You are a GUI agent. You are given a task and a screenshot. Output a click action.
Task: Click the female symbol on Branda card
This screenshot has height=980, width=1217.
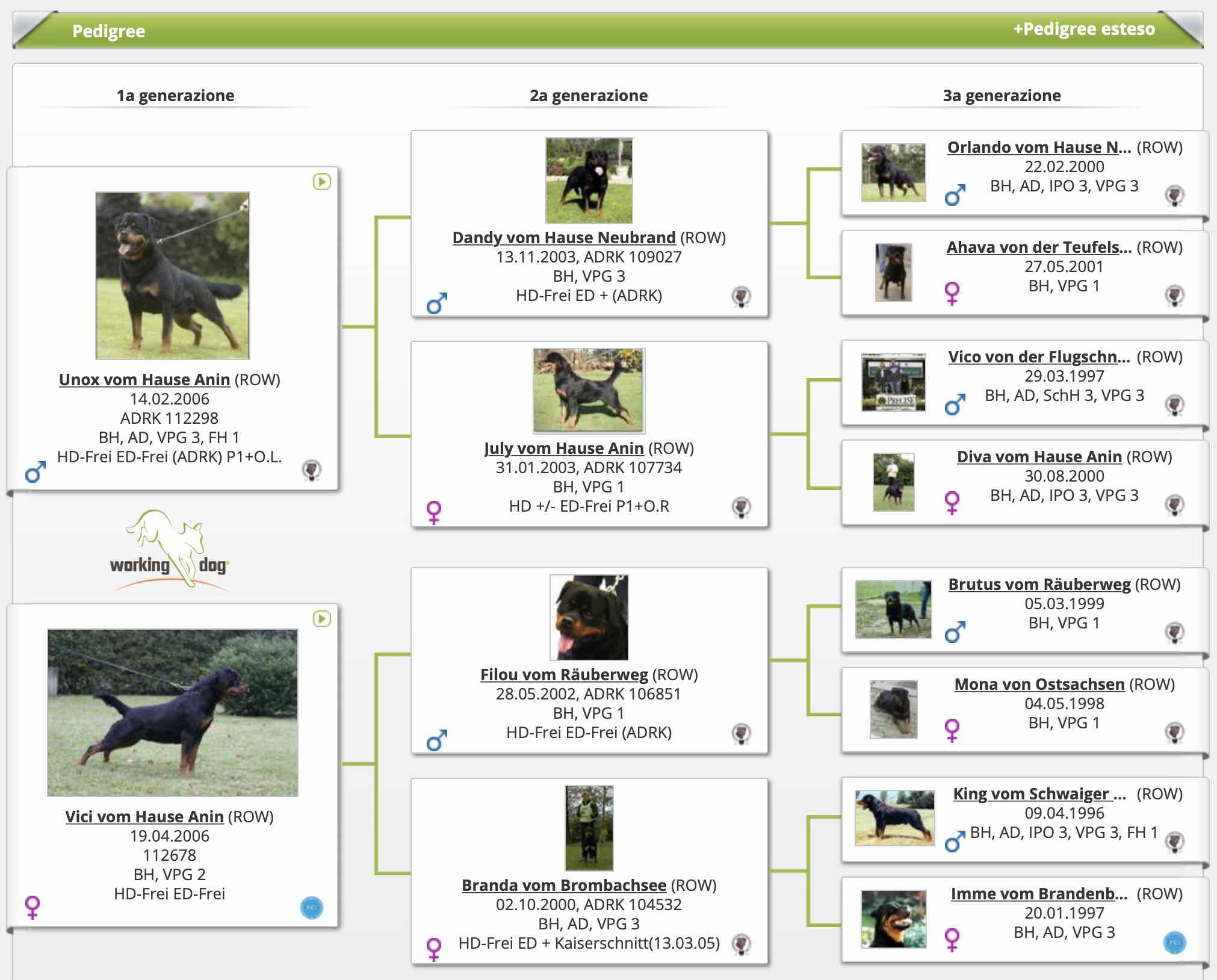coord(434,950)
